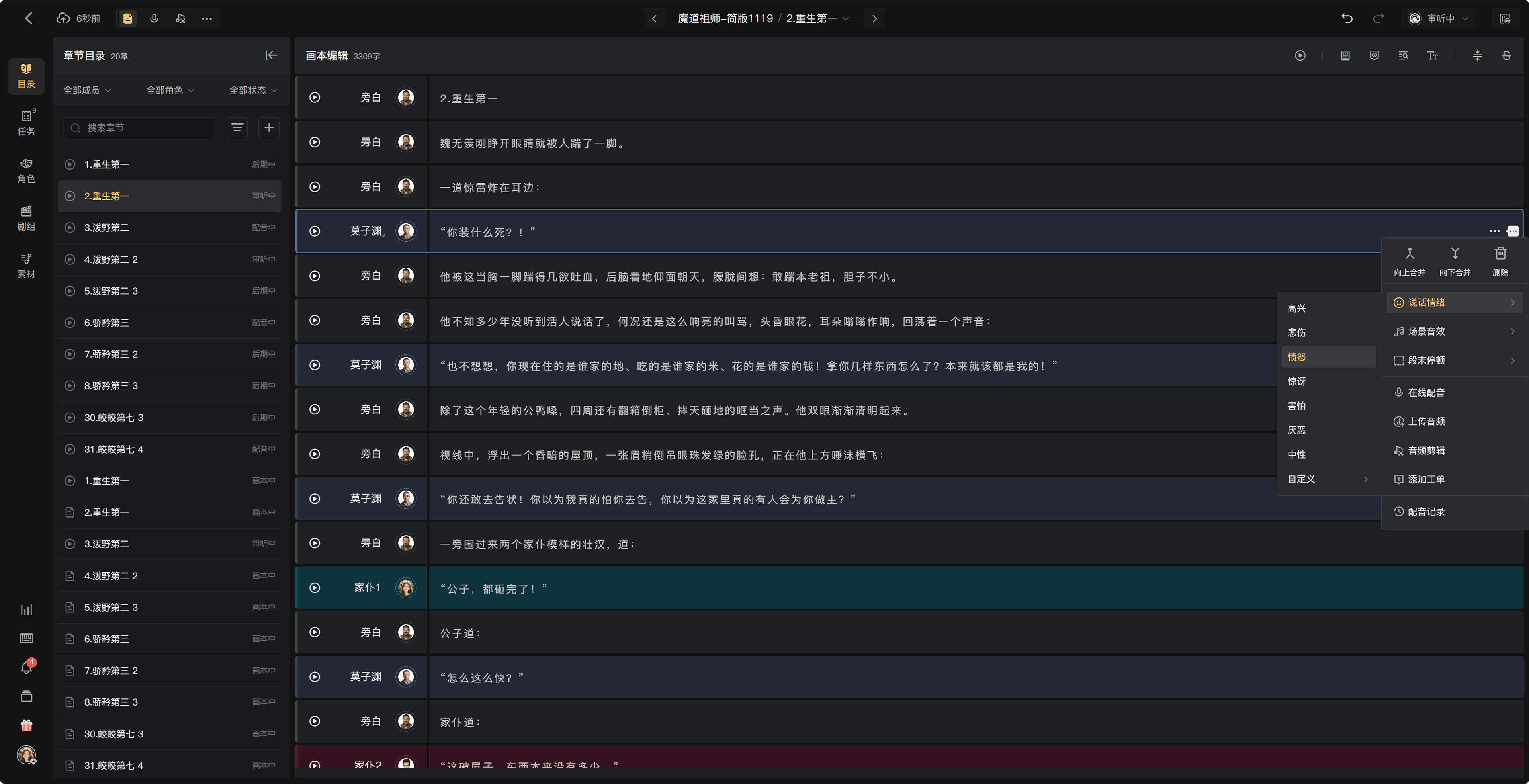Screen dimensions: 1529x784
Task: Select the 愤怒 emotion
Action: [x=1328, y=357]
